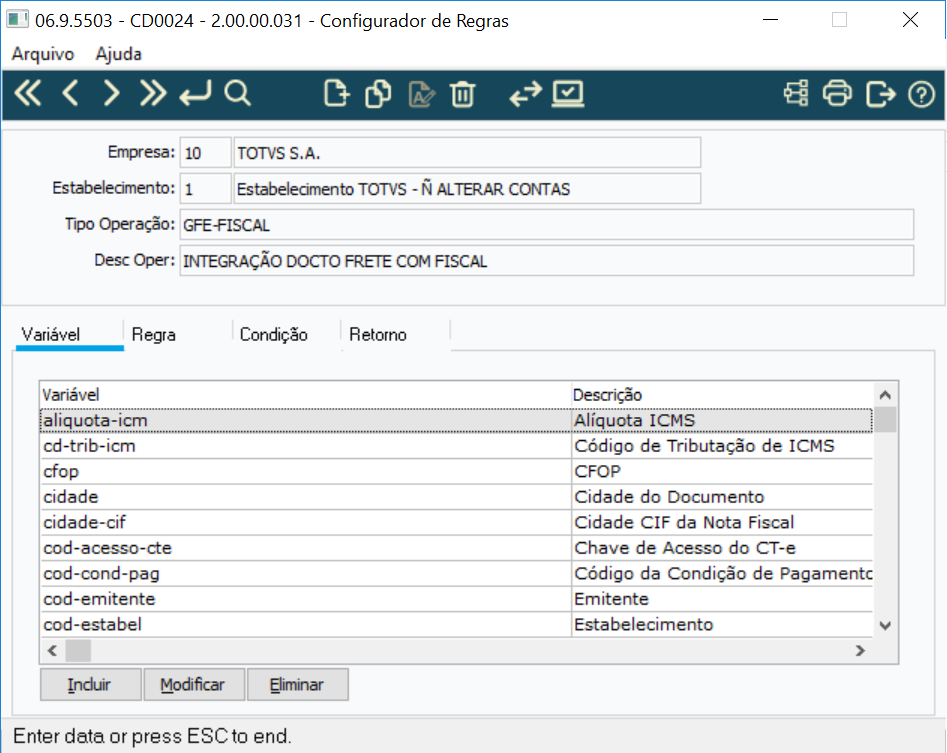Click the edit record pencil icon

click(422, 95)
